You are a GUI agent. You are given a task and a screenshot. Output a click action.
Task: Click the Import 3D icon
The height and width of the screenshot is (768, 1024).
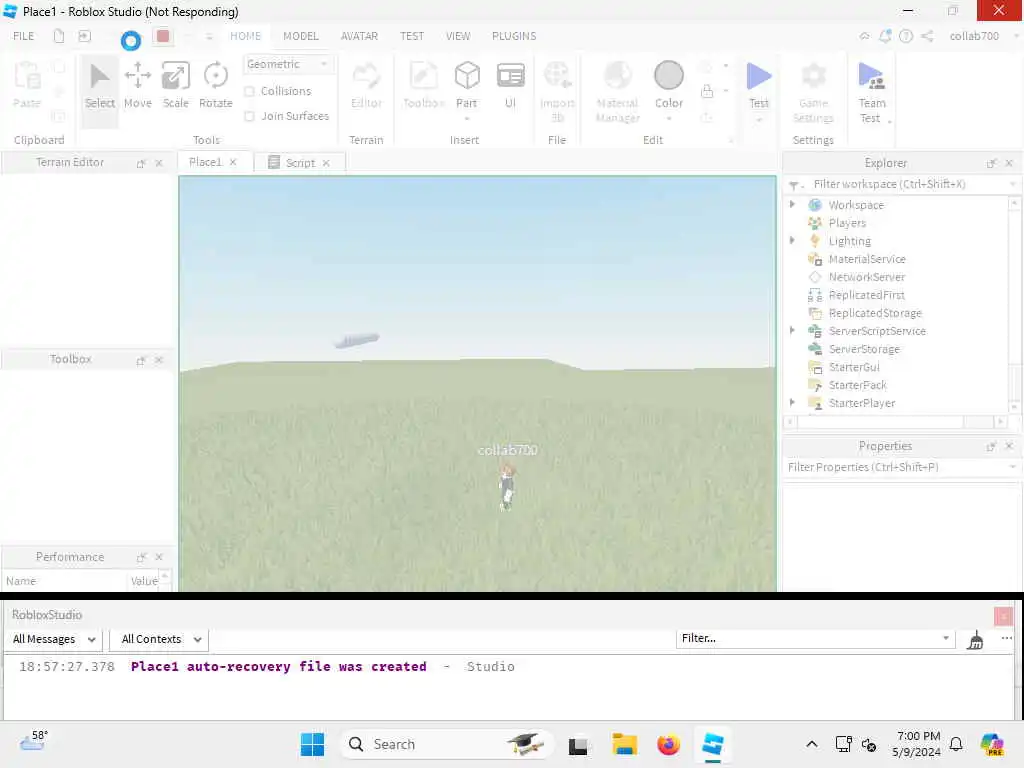point(557,91)
